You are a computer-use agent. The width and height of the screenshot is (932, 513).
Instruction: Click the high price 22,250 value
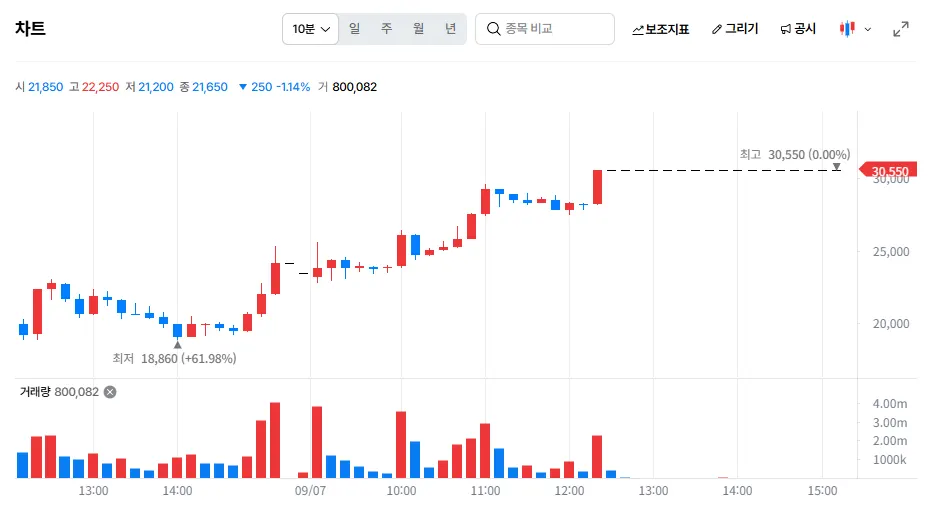point(100,87)
